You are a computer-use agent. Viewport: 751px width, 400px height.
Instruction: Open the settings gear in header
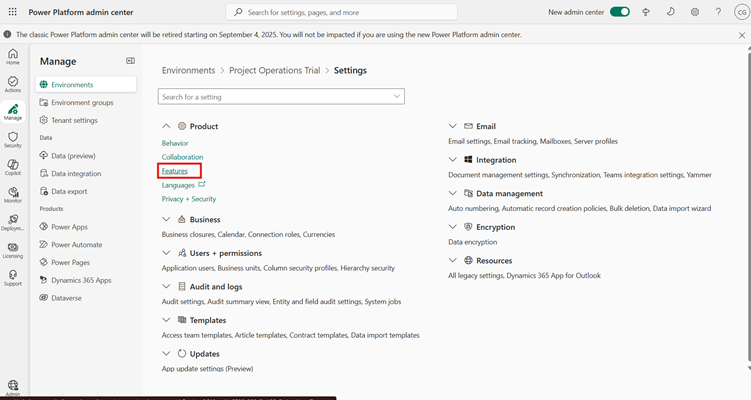(694, 12)
